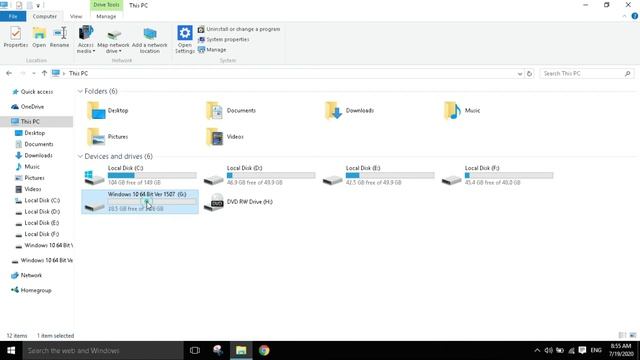Viewport: 640px width, 360px height.
Task: Click Local Disk (E:) usage bar
Action: [x=390, y=176]
